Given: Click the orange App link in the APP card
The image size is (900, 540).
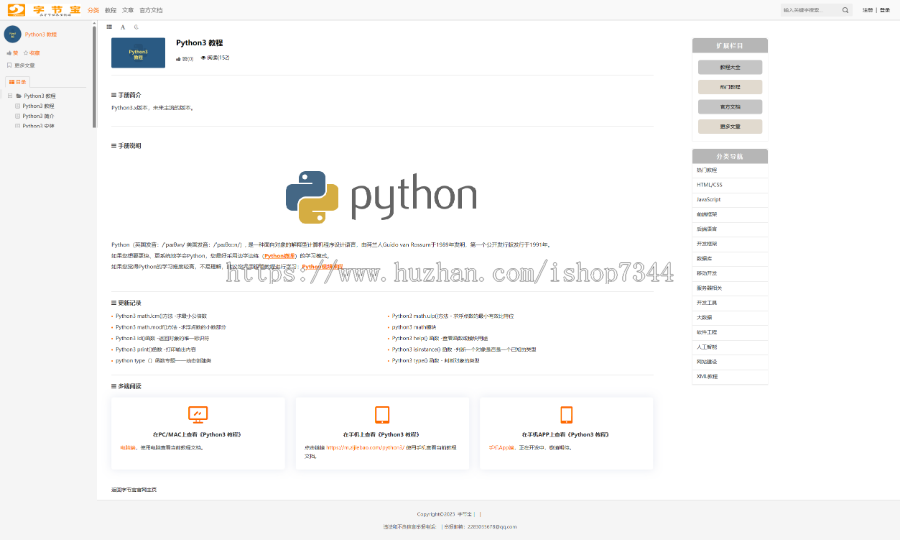Looking at the screenshot, I should click(502, 448).
